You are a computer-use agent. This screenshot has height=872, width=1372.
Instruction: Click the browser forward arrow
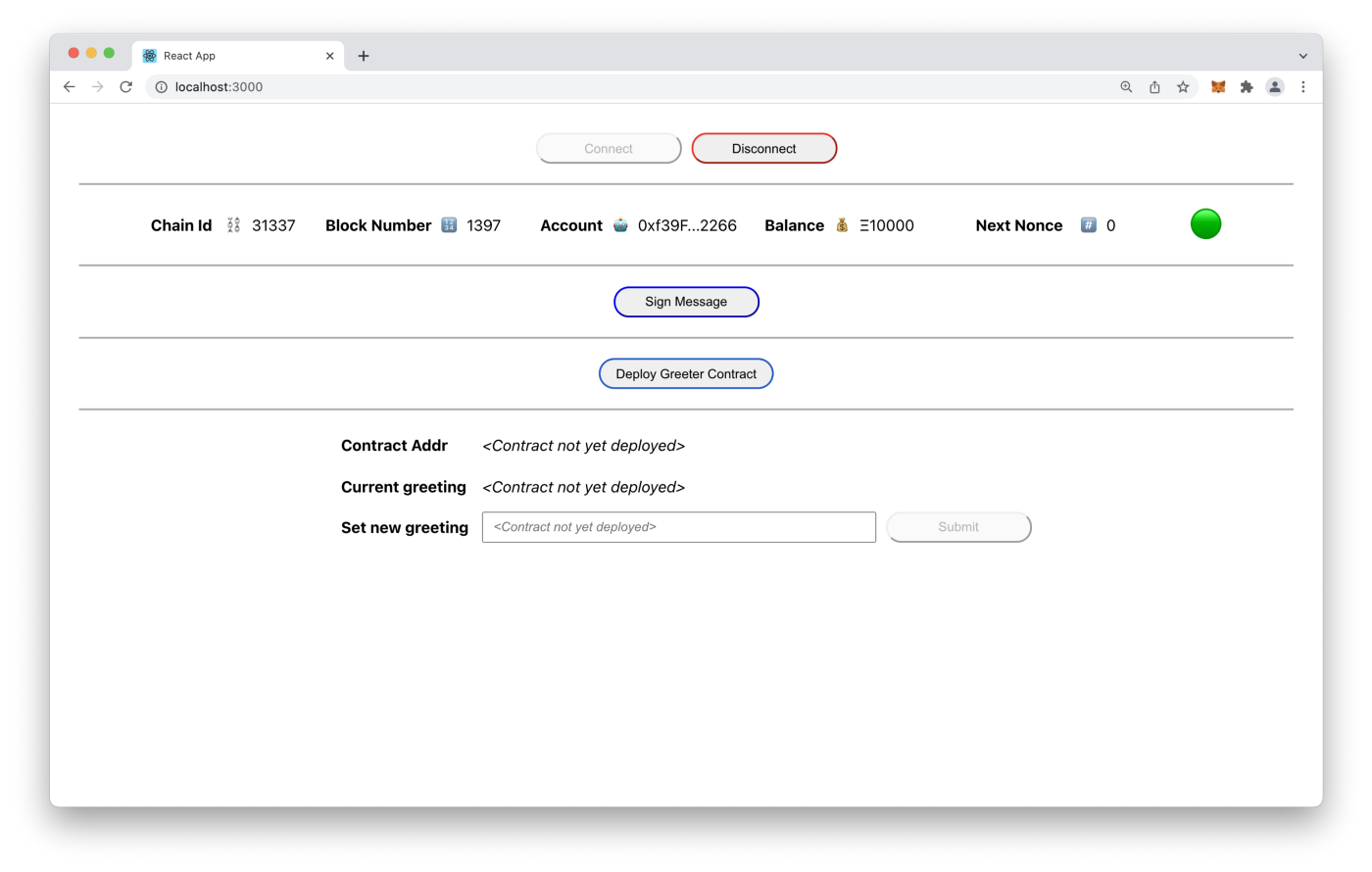(x=97, y=87)
